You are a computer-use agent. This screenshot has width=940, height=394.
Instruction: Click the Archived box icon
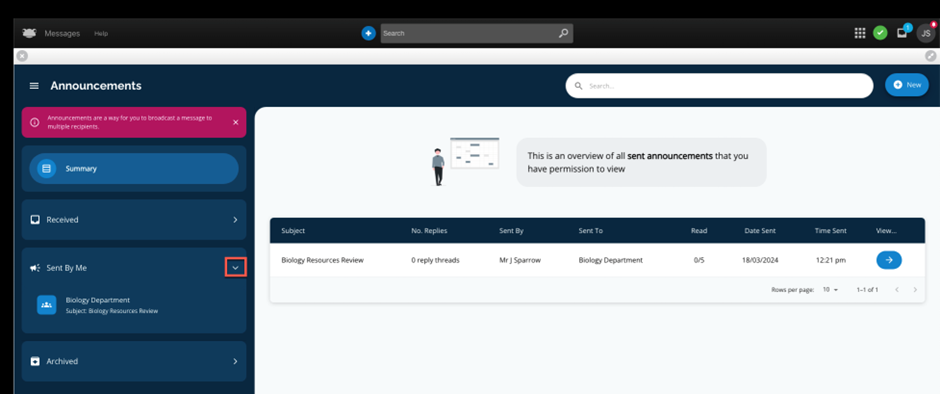[35, 361]
